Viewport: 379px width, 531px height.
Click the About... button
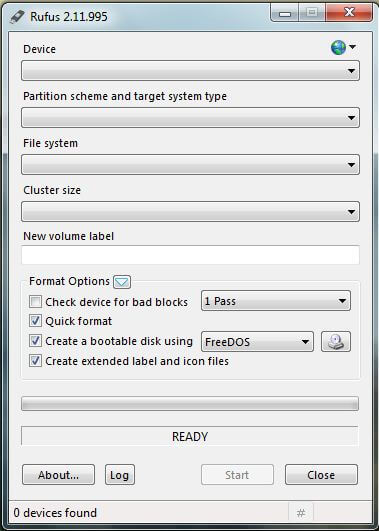(58, 475)
